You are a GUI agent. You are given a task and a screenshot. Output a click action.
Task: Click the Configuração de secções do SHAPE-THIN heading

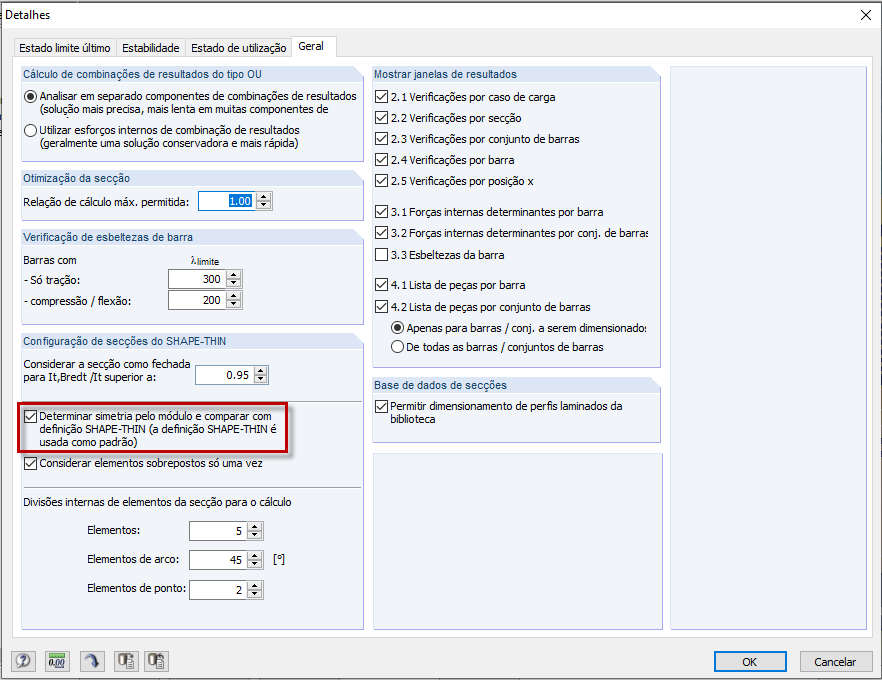124,341
